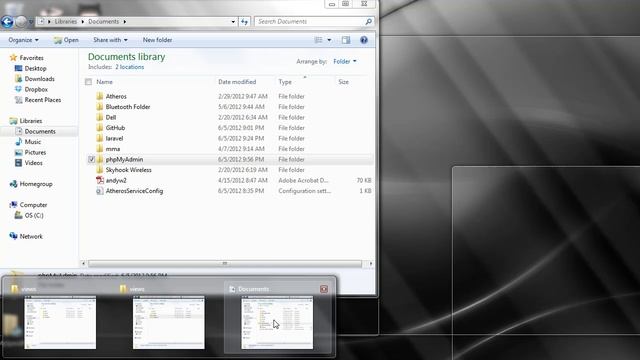This screenshot has width=640, height=360.
Task: Select the AtherosServiceConfig file icon
Action: click(100, 191)
